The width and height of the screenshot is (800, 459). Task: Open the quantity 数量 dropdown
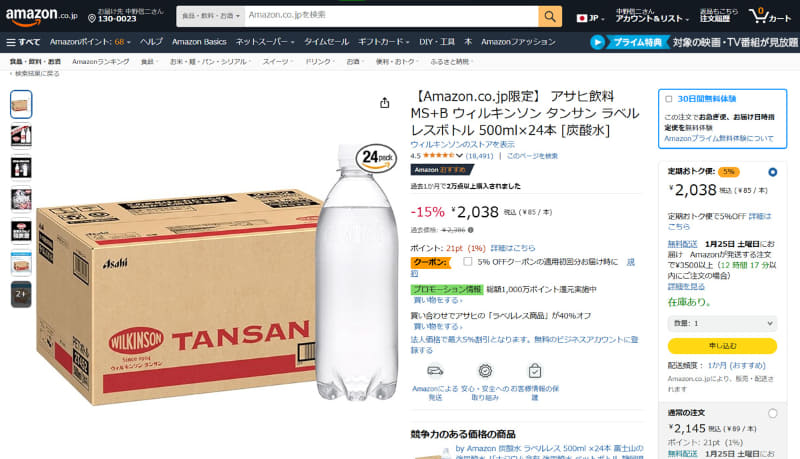coord(722,323)
